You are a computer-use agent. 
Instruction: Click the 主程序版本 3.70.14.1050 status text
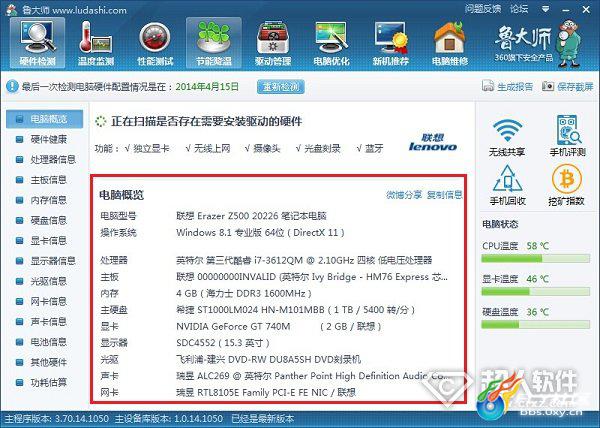coord(57,419)
